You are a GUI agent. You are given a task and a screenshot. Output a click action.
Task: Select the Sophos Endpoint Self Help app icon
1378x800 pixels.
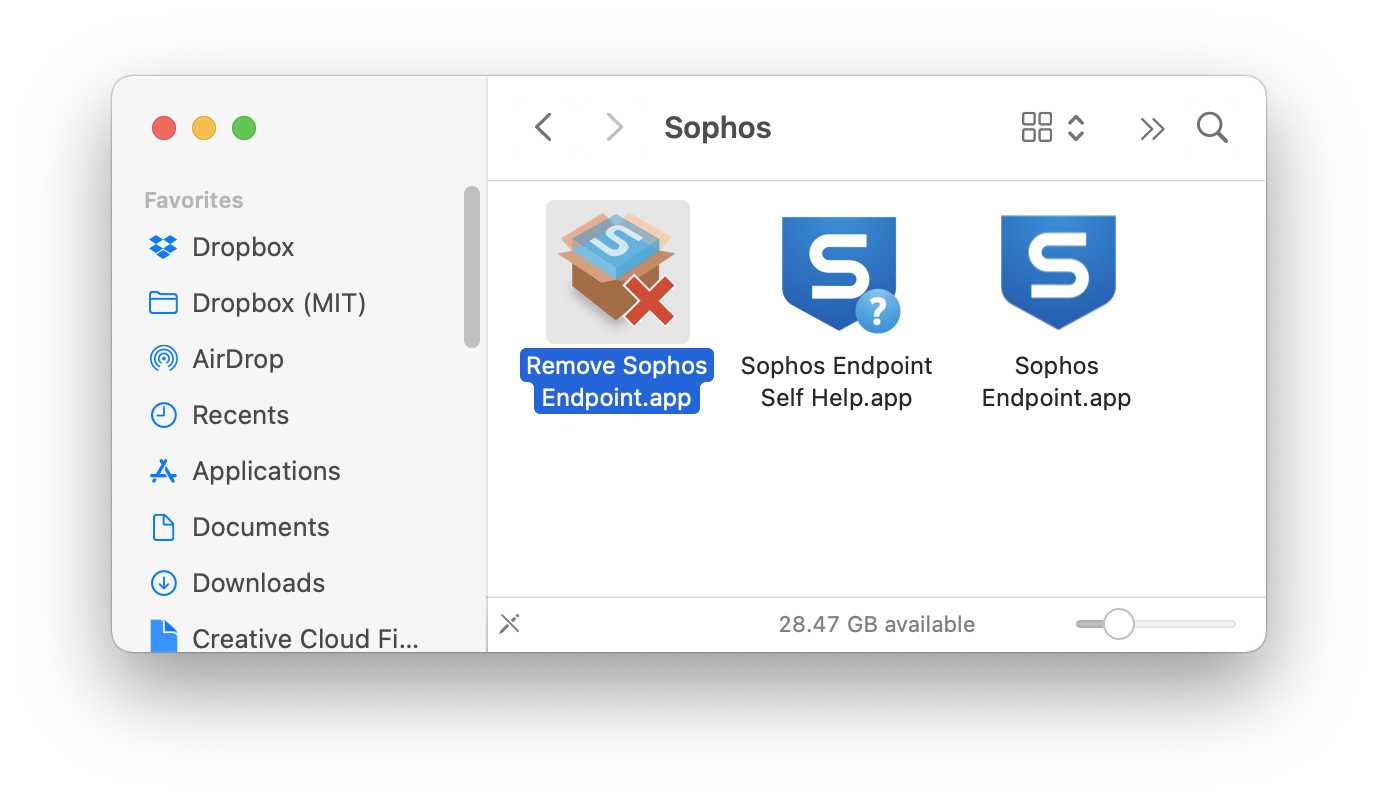tap(839, 273)
